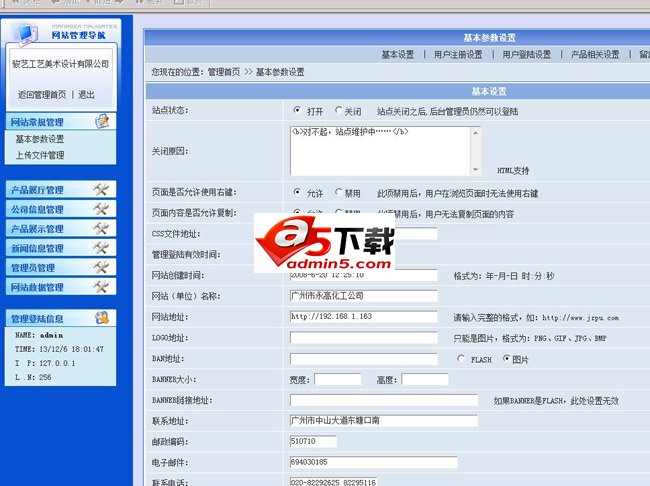Click the 邮政编码 input field
This screenshot has height=486, width=650.
[x=313, y=442]
